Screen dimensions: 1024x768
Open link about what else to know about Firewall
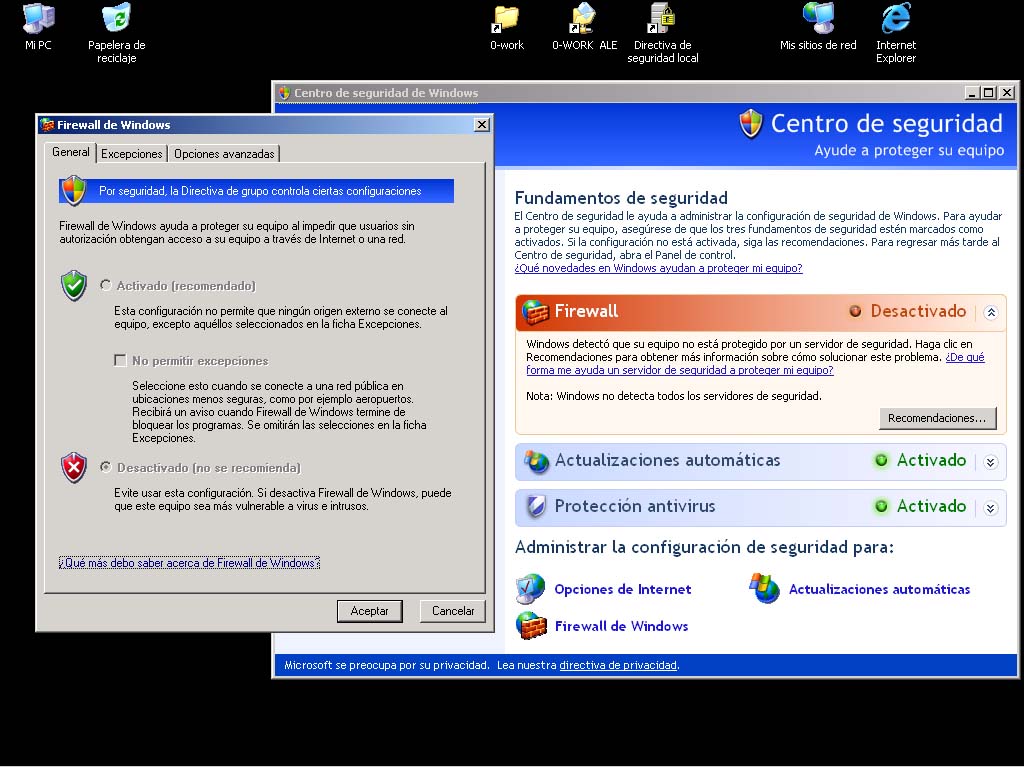click(x=189, y=563)
